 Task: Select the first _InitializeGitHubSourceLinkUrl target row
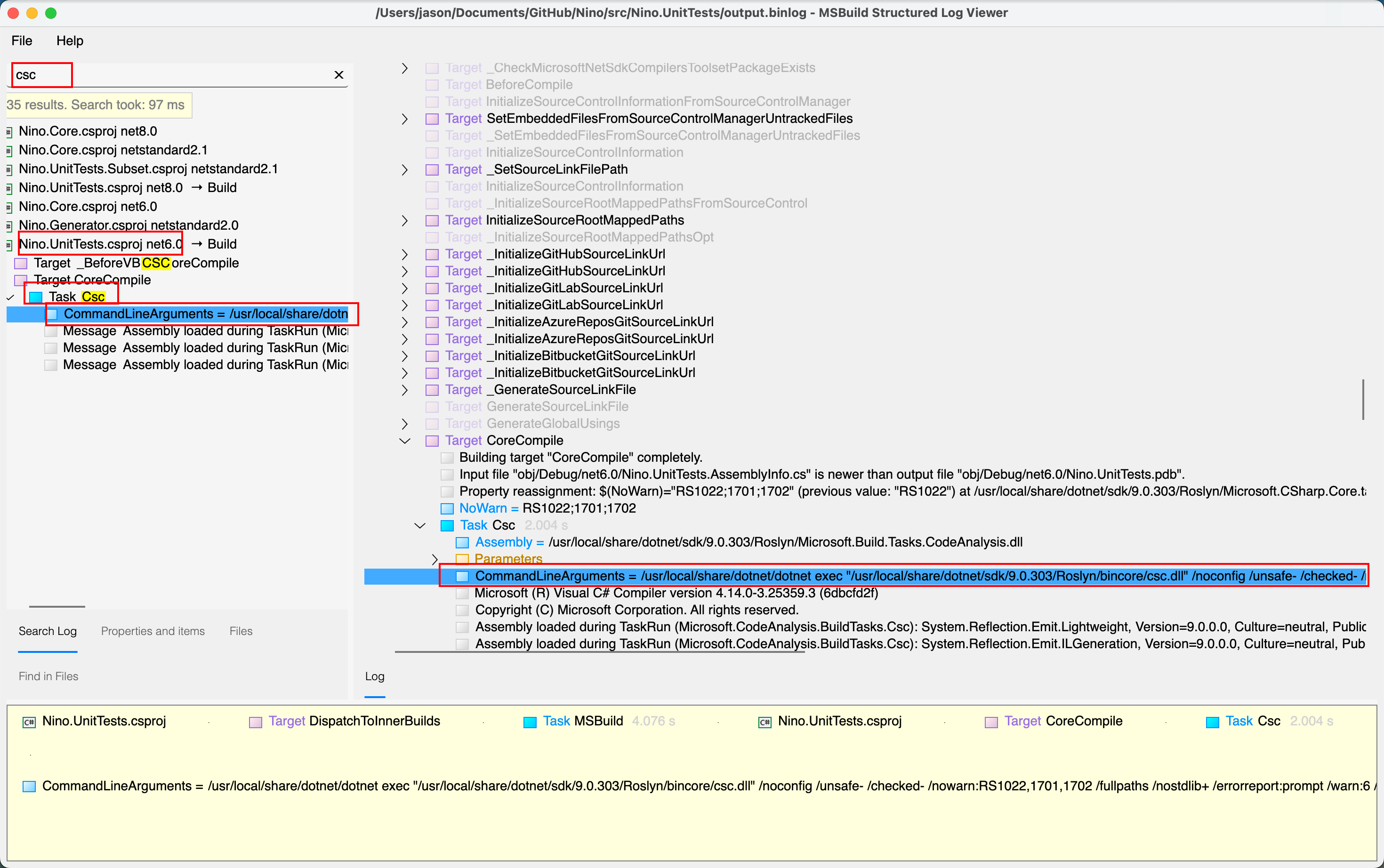pyautogui.click(x=555, y=254)
